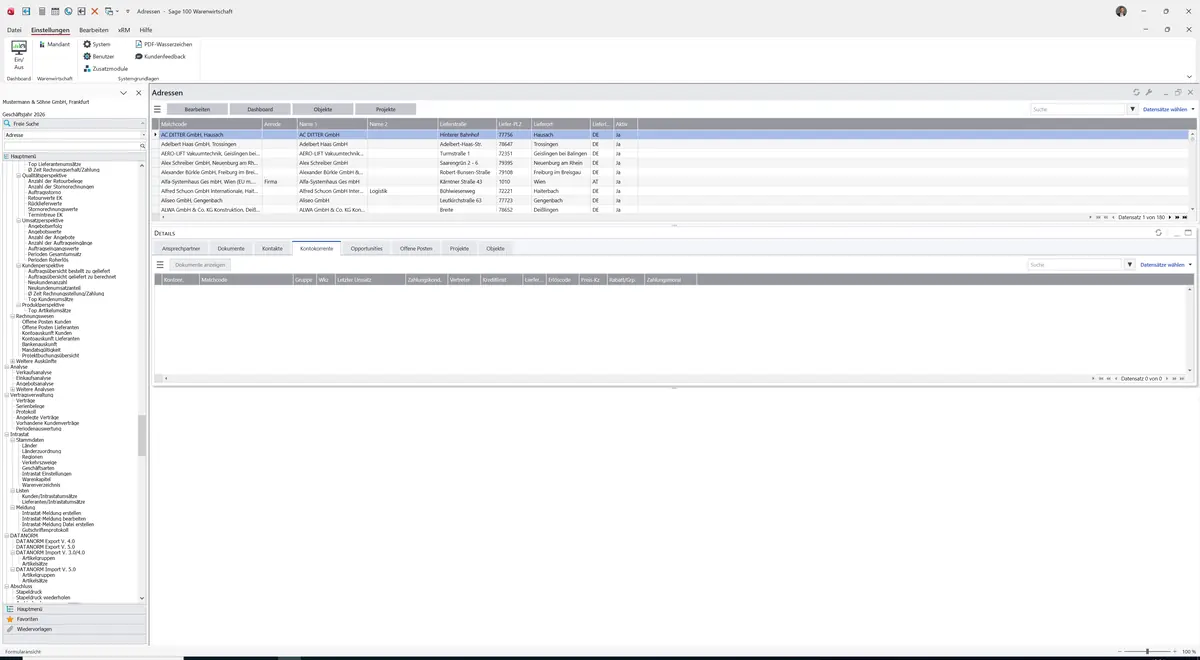Screen dimensions: 1200x660
Task: Open the System settings gear icon
Action: click(x=87, y=44)
